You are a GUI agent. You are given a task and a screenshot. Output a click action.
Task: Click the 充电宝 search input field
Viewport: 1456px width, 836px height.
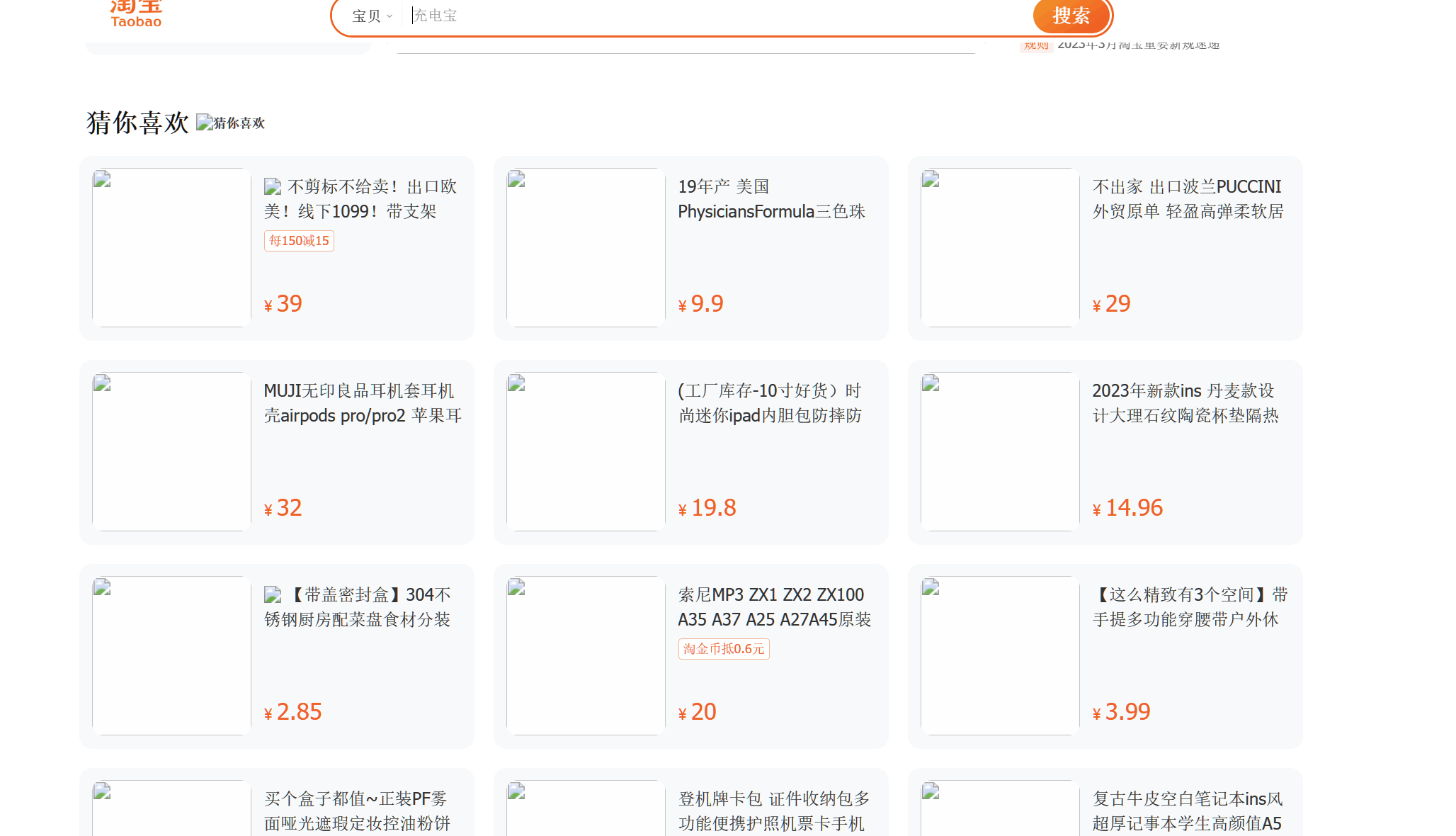click(x=708, y=16)
